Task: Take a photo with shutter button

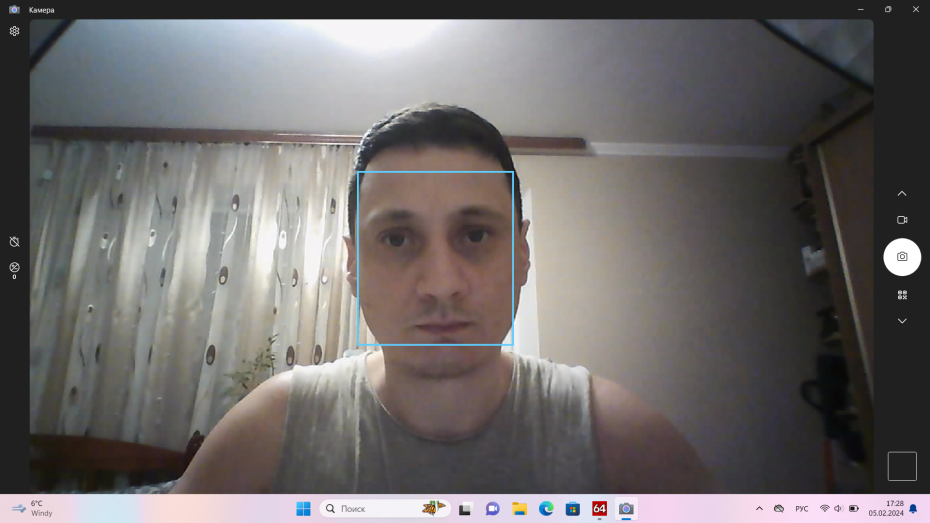Action: coord(902,257)
